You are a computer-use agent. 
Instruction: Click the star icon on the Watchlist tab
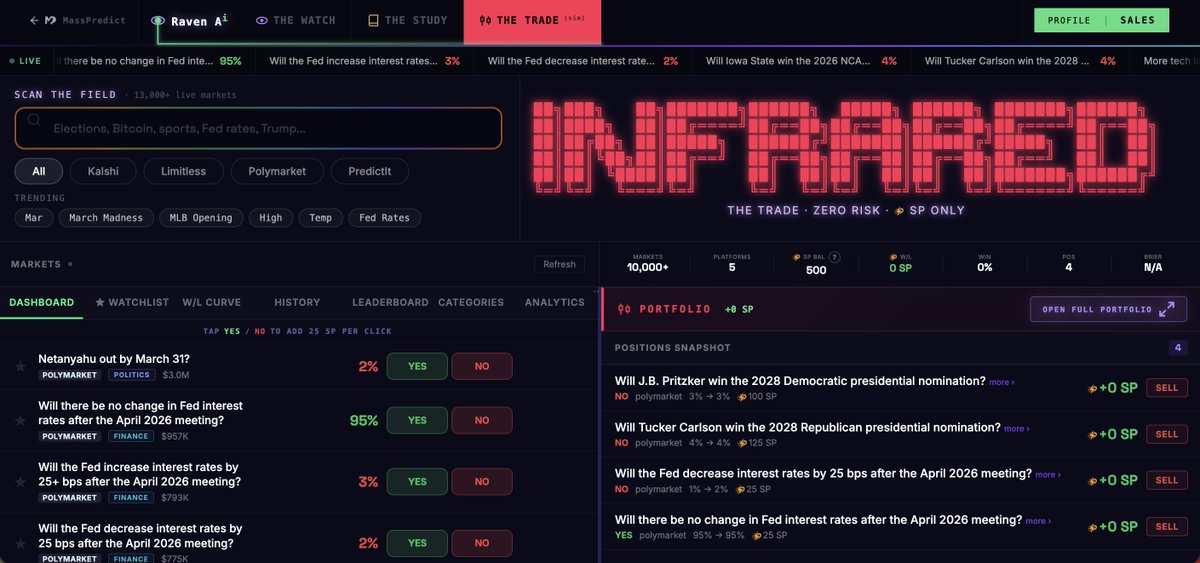(100, 302)
